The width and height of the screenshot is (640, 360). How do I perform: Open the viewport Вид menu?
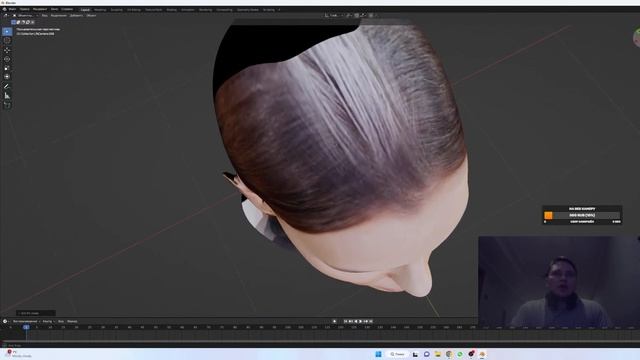tap(44, 16)
